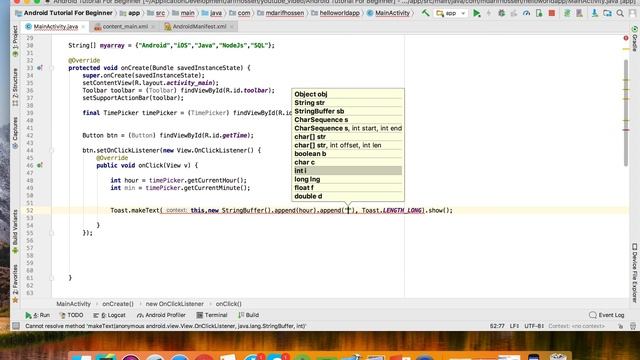Select 'StringBuffer sb' parameter overload
The image size is (640, 360).
(x=348, y=111)
